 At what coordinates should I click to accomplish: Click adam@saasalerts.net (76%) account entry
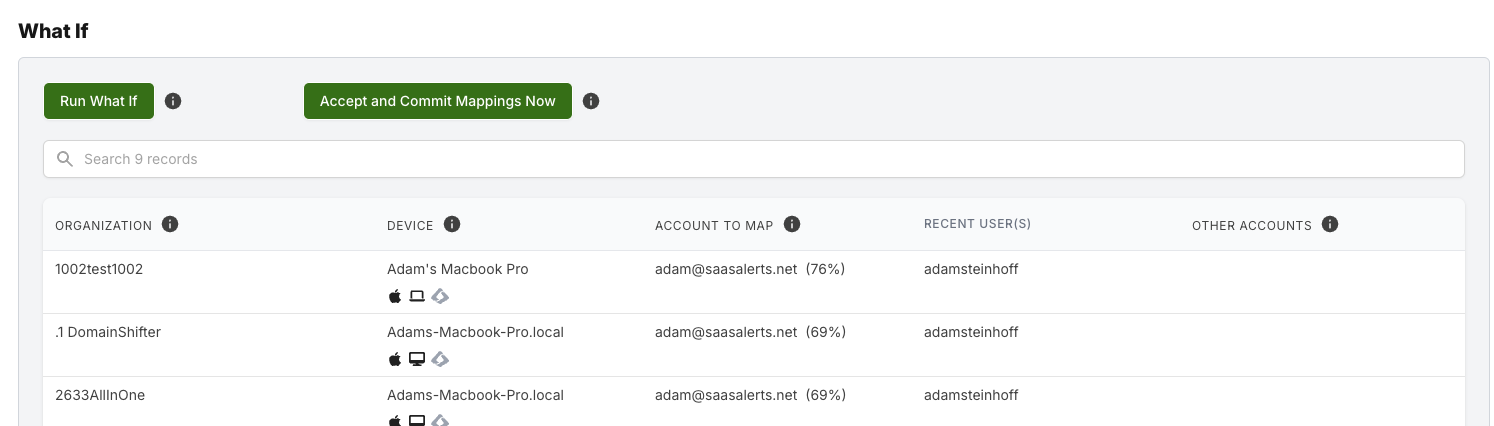pos(750,269)
